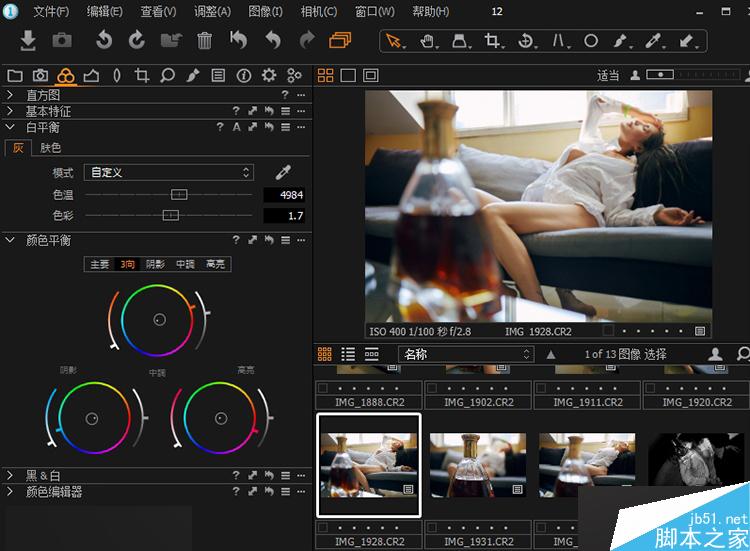Click the 阴影 button in color balance

click(156, 264)
